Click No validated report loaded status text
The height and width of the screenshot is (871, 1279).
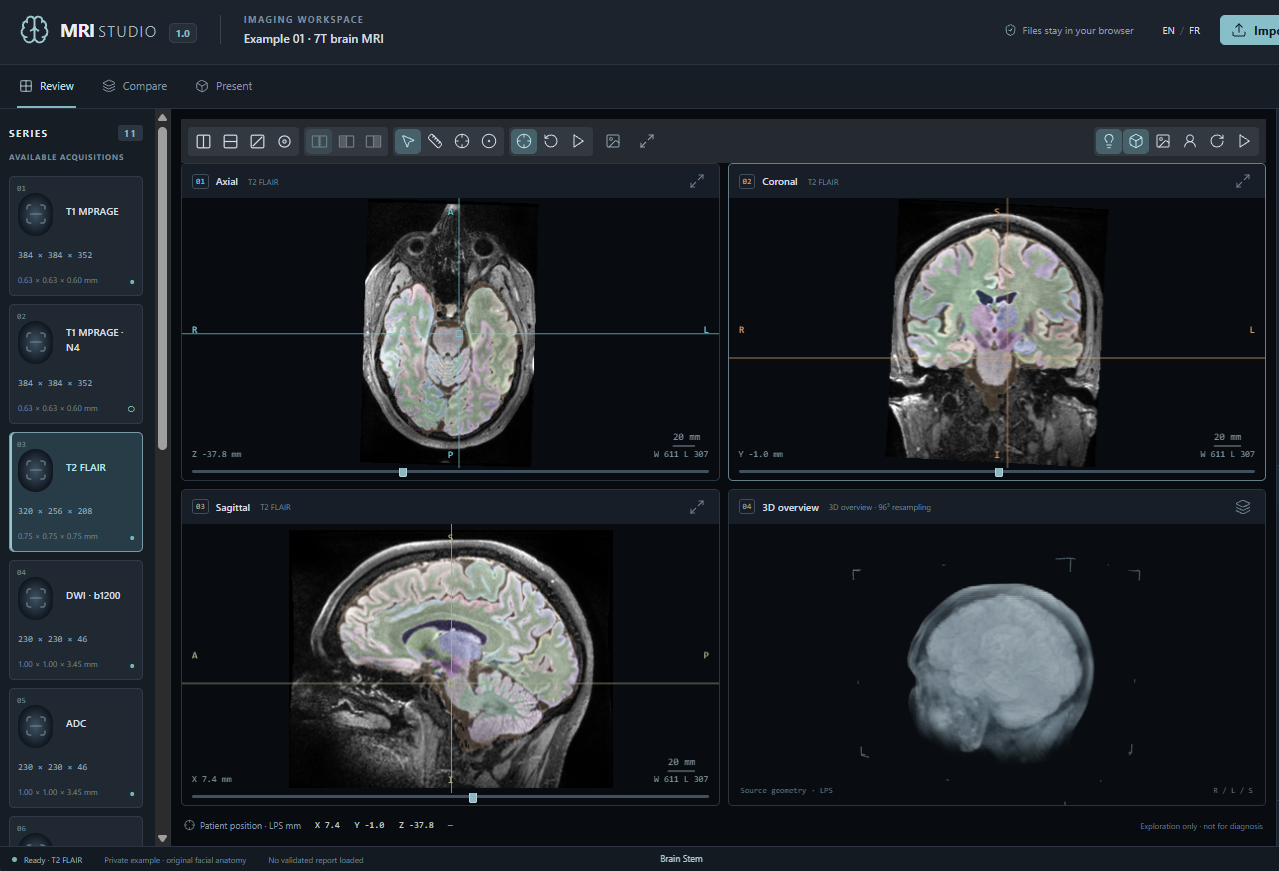click(316, 860)
